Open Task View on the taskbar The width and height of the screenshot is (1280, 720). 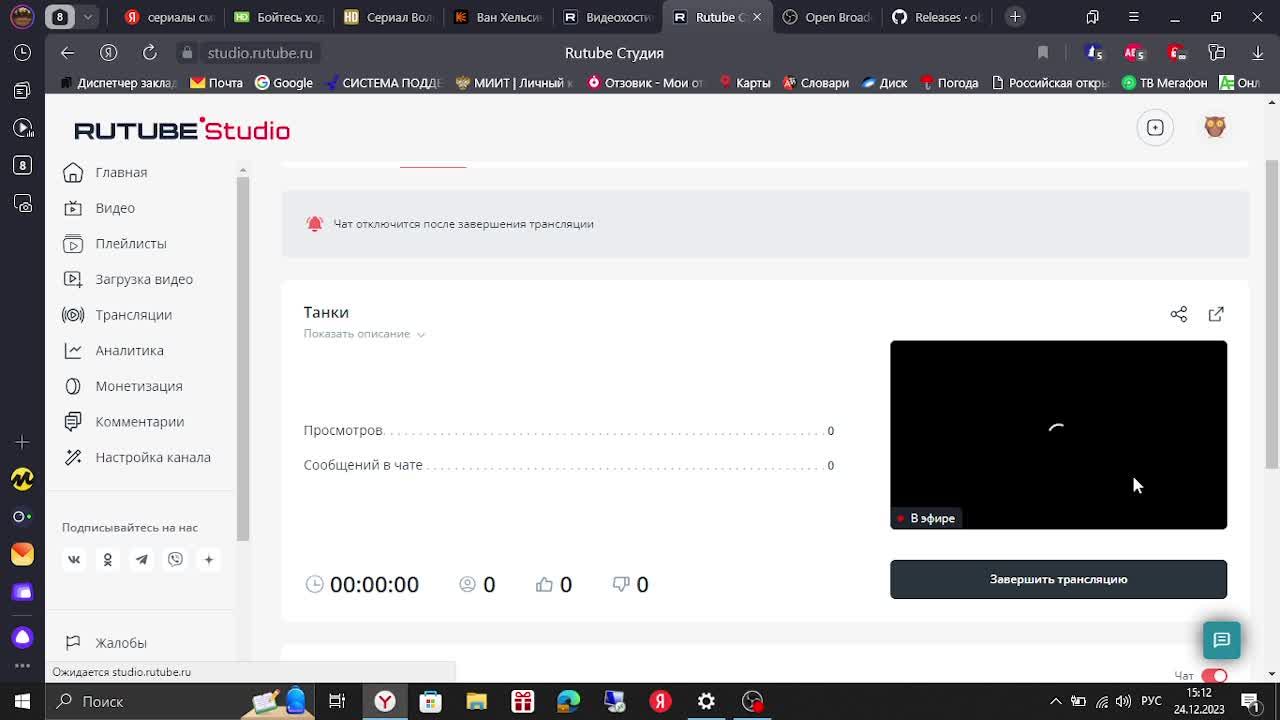(x=337, y=701)
